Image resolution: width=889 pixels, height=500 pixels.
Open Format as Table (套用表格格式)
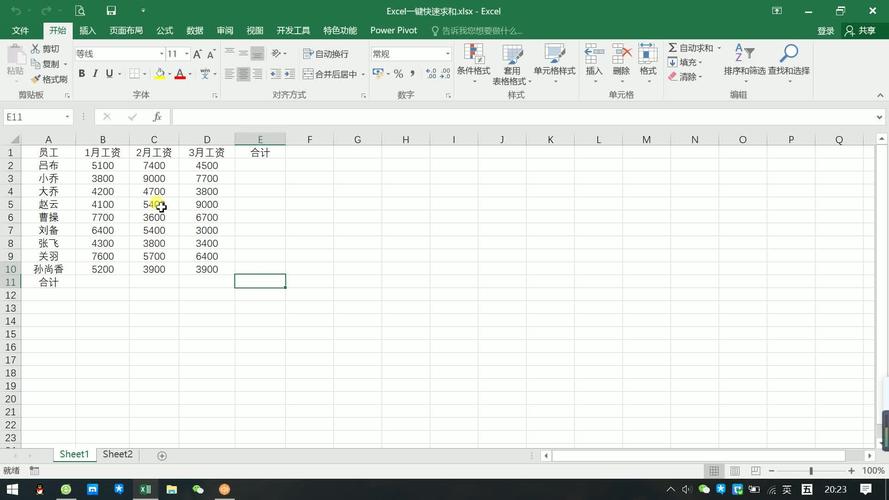click(511, 64)
